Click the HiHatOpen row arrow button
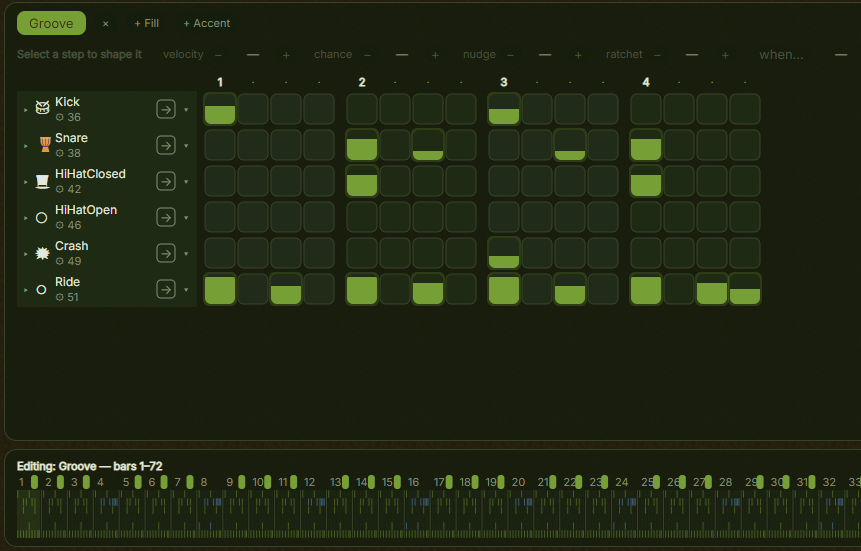This screenshot has height=551, width=861. tap(166, 217)
